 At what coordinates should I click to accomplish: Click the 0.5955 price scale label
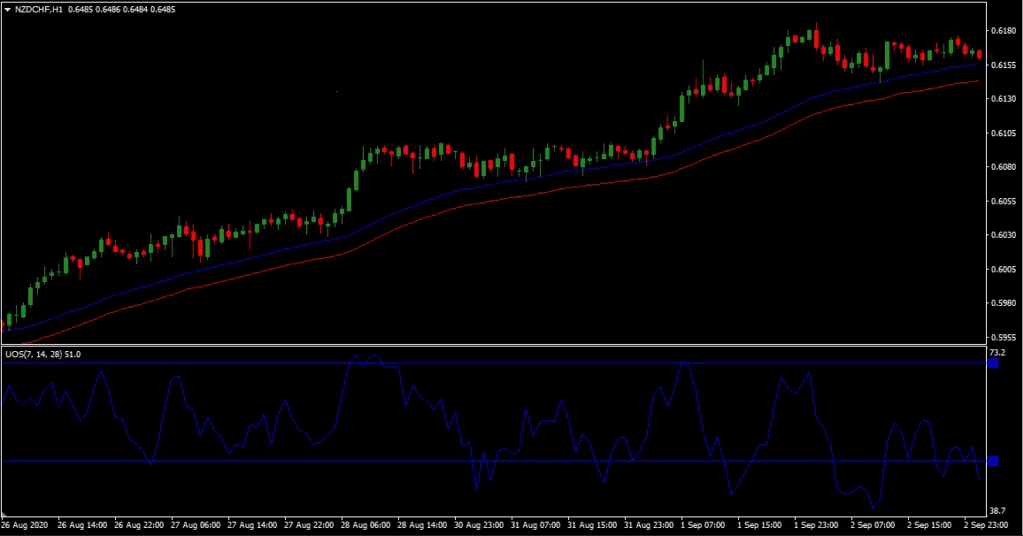(x=1001, y=338)
